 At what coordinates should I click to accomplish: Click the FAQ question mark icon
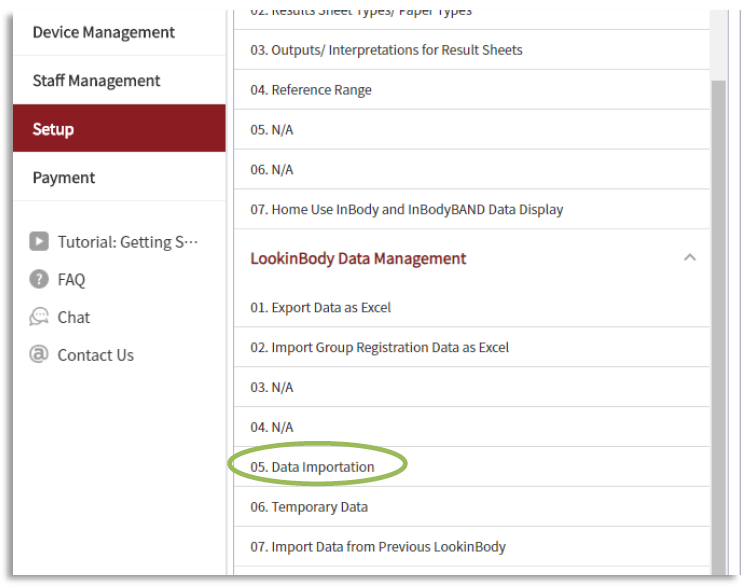click(x=39, y=279)
